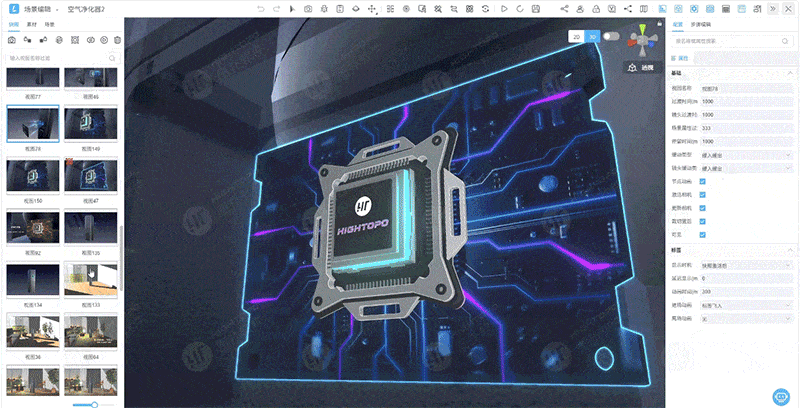
Task: Click the four-square grid icon in top toolbar
Action: [x=390, y=9]
